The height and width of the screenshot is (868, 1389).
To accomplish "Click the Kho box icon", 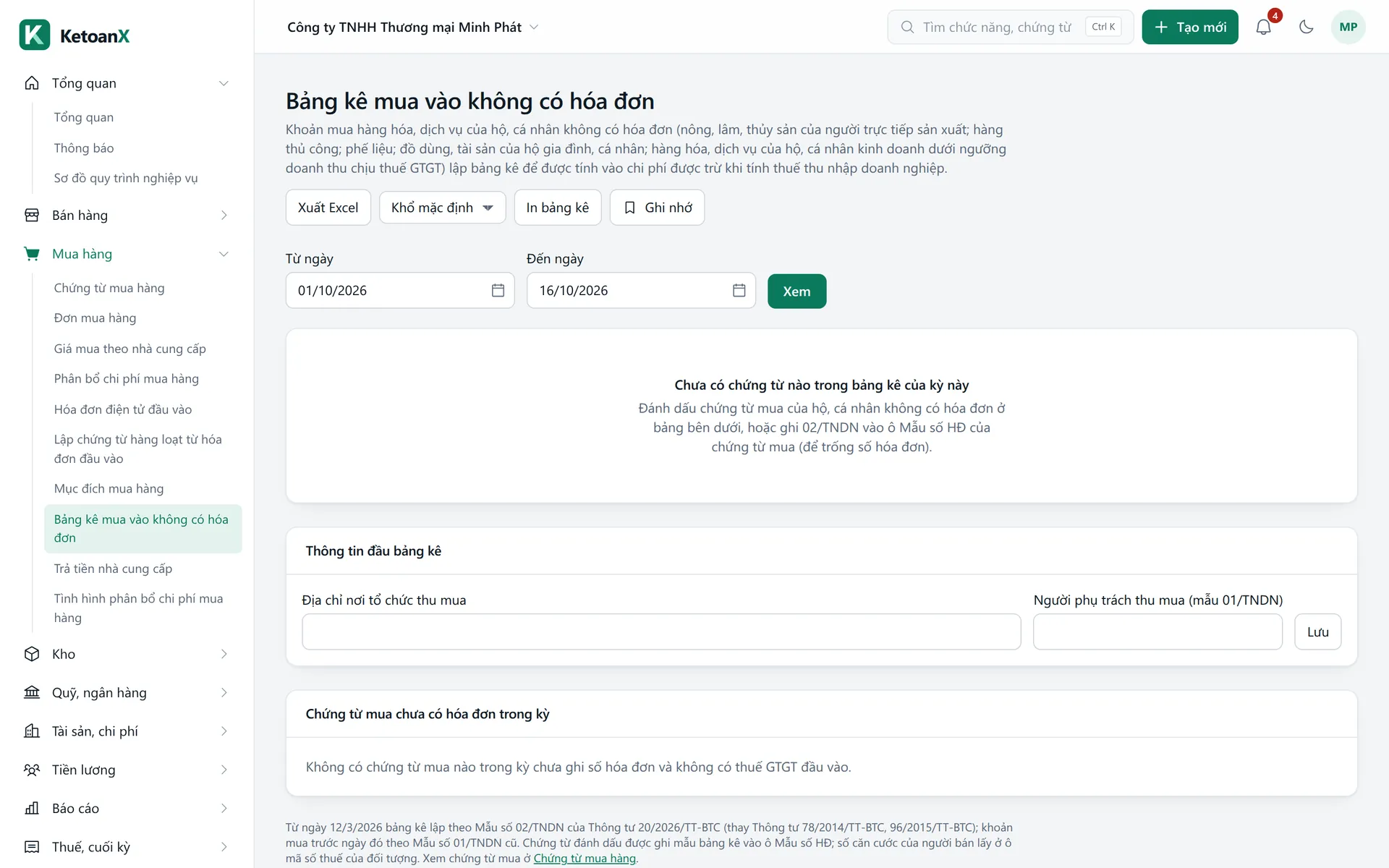I will [32, 654].
